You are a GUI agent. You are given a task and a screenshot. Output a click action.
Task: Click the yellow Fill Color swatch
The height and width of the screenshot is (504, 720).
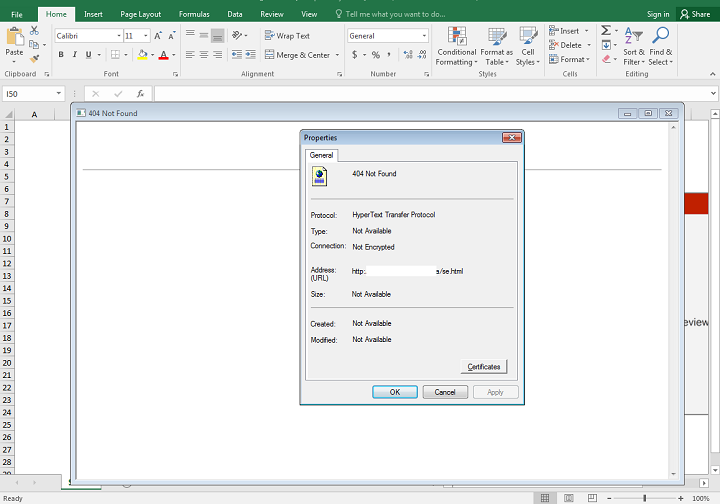(143, 55)
